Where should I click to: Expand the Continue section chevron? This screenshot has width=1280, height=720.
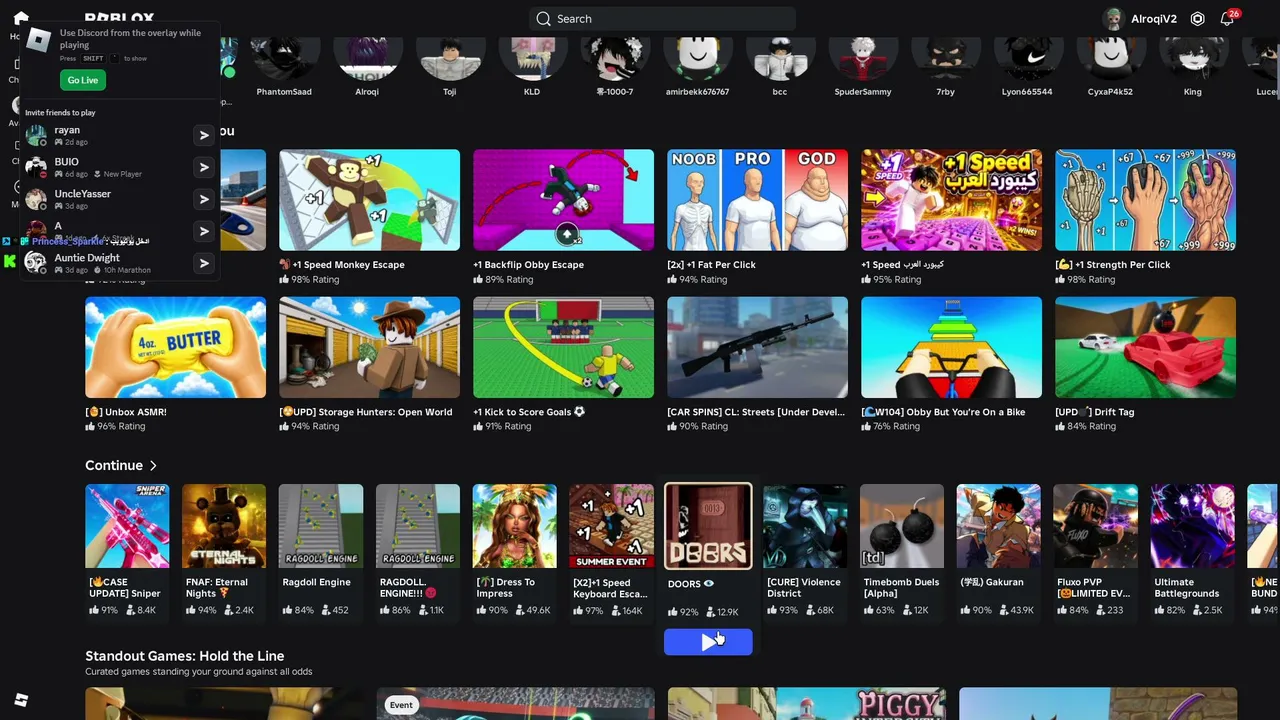(x=153, y=466)
